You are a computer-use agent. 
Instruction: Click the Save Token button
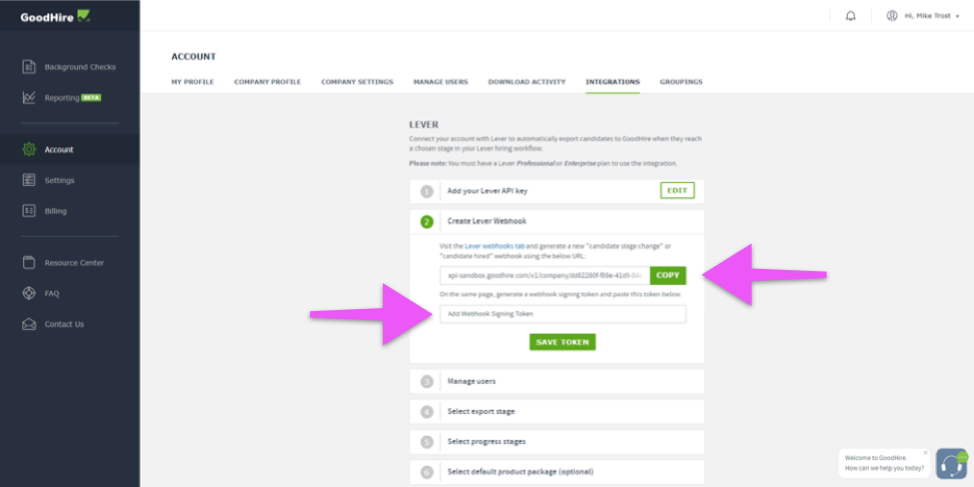click(562, 342)
